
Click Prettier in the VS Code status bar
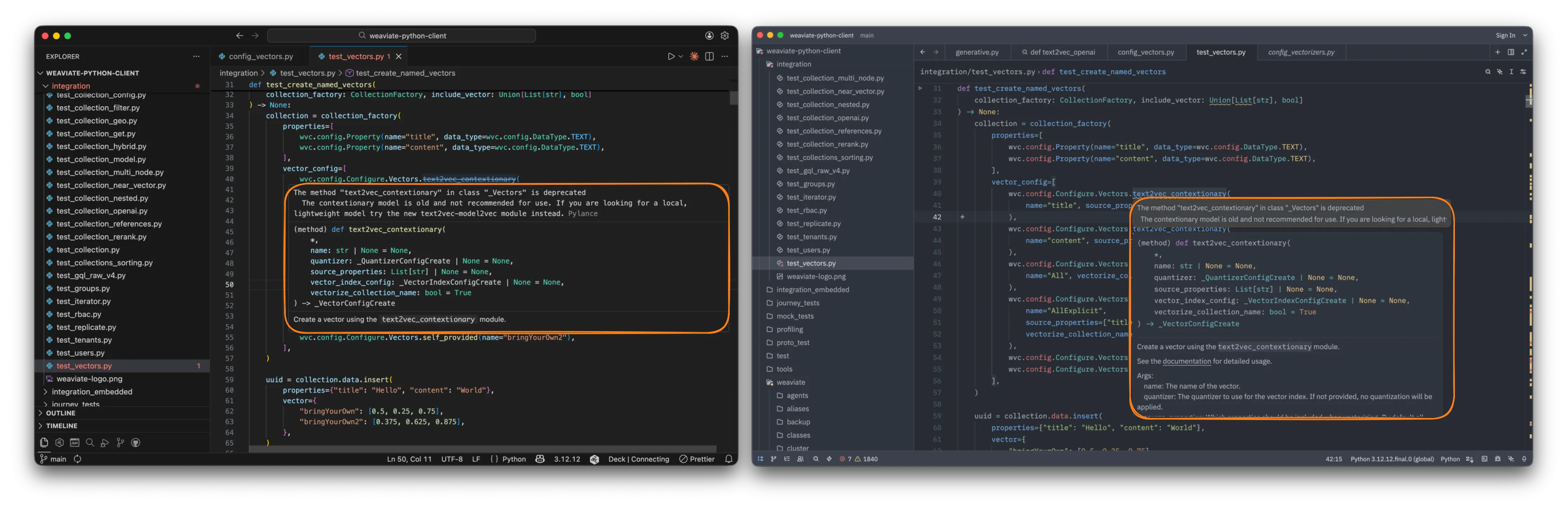coord(697,459)
